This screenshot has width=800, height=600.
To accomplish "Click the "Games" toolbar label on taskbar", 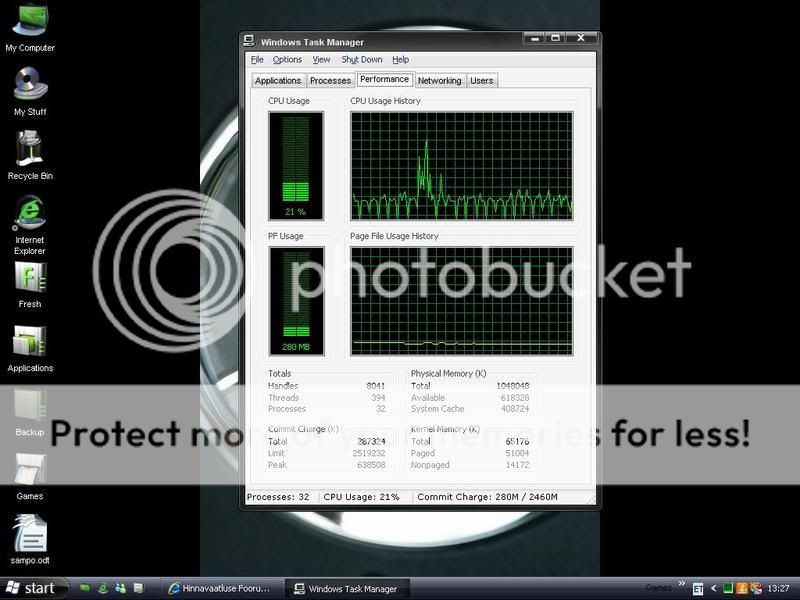I will tap(658, 588).
